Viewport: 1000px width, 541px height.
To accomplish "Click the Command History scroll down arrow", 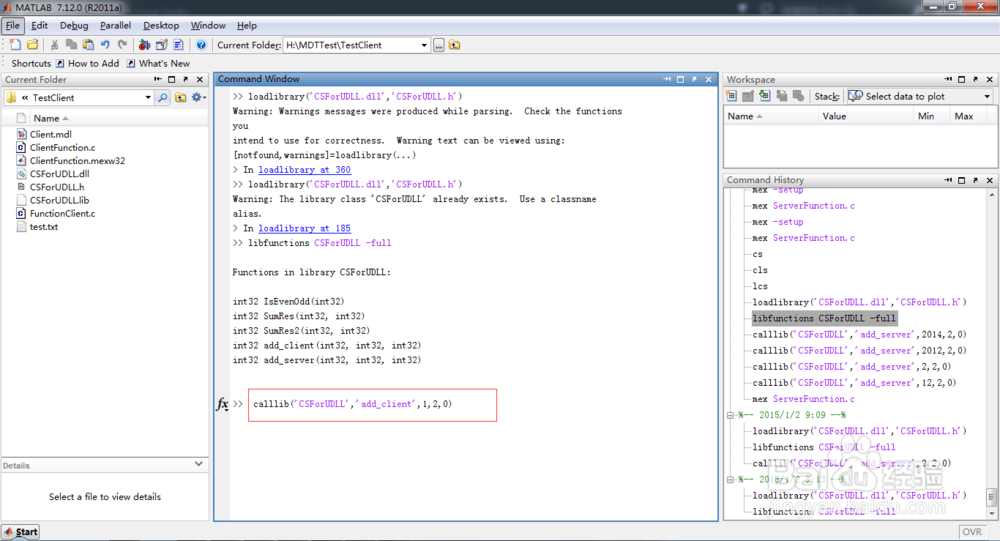I will click(992, 513).
